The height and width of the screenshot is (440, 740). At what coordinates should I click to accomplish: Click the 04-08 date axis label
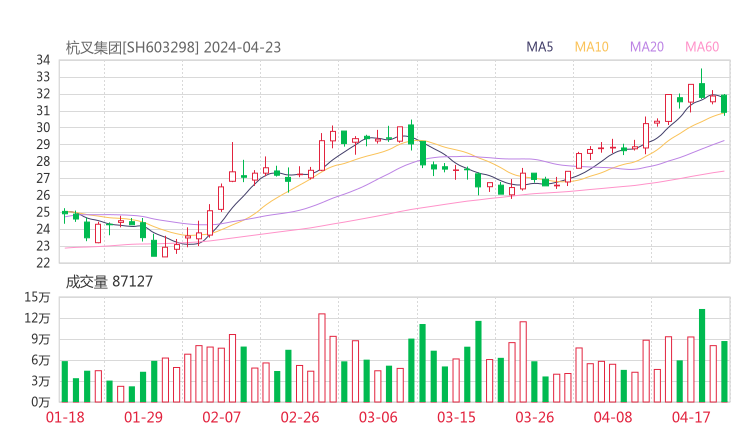pyautogui.click(x=613, y=417)
